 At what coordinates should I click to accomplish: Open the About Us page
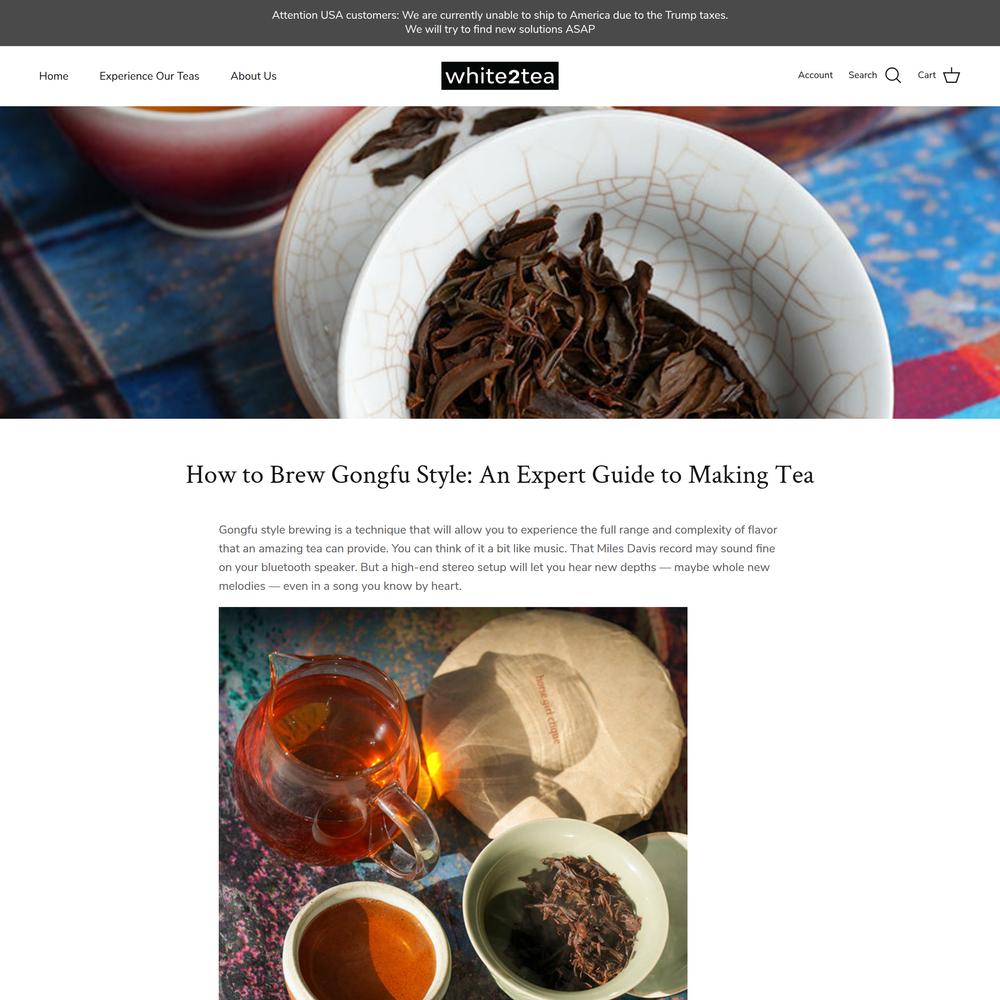point(253,76)
